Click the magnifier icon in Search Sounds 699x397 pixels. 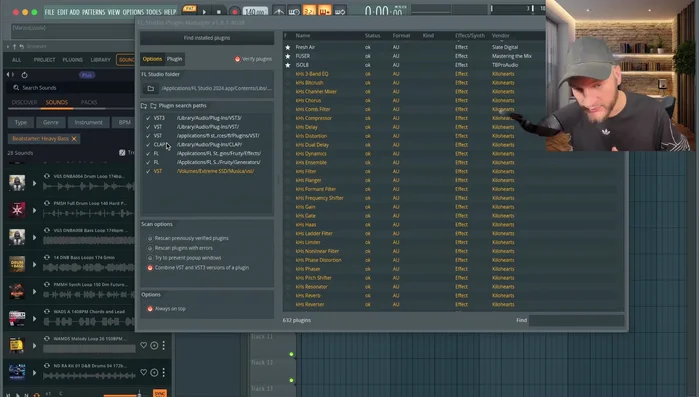point(16,88)
